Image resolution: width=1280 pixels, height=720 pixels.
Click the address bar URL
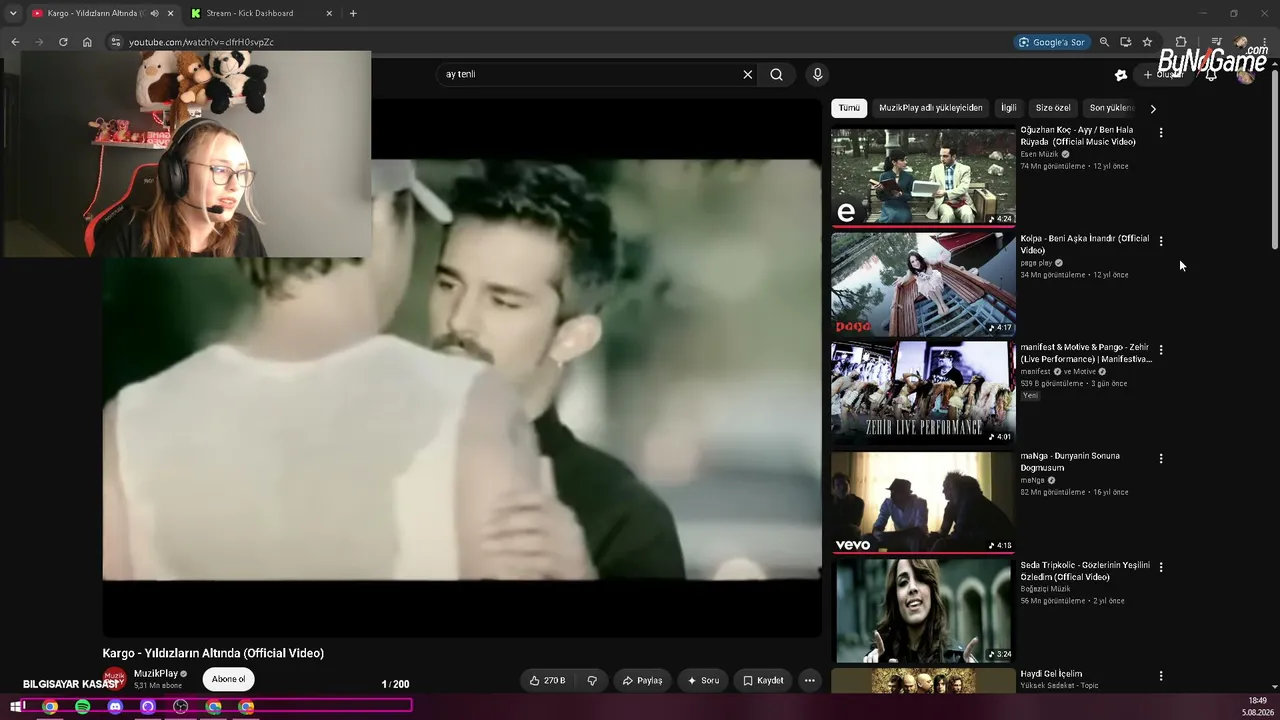(201, 42)
